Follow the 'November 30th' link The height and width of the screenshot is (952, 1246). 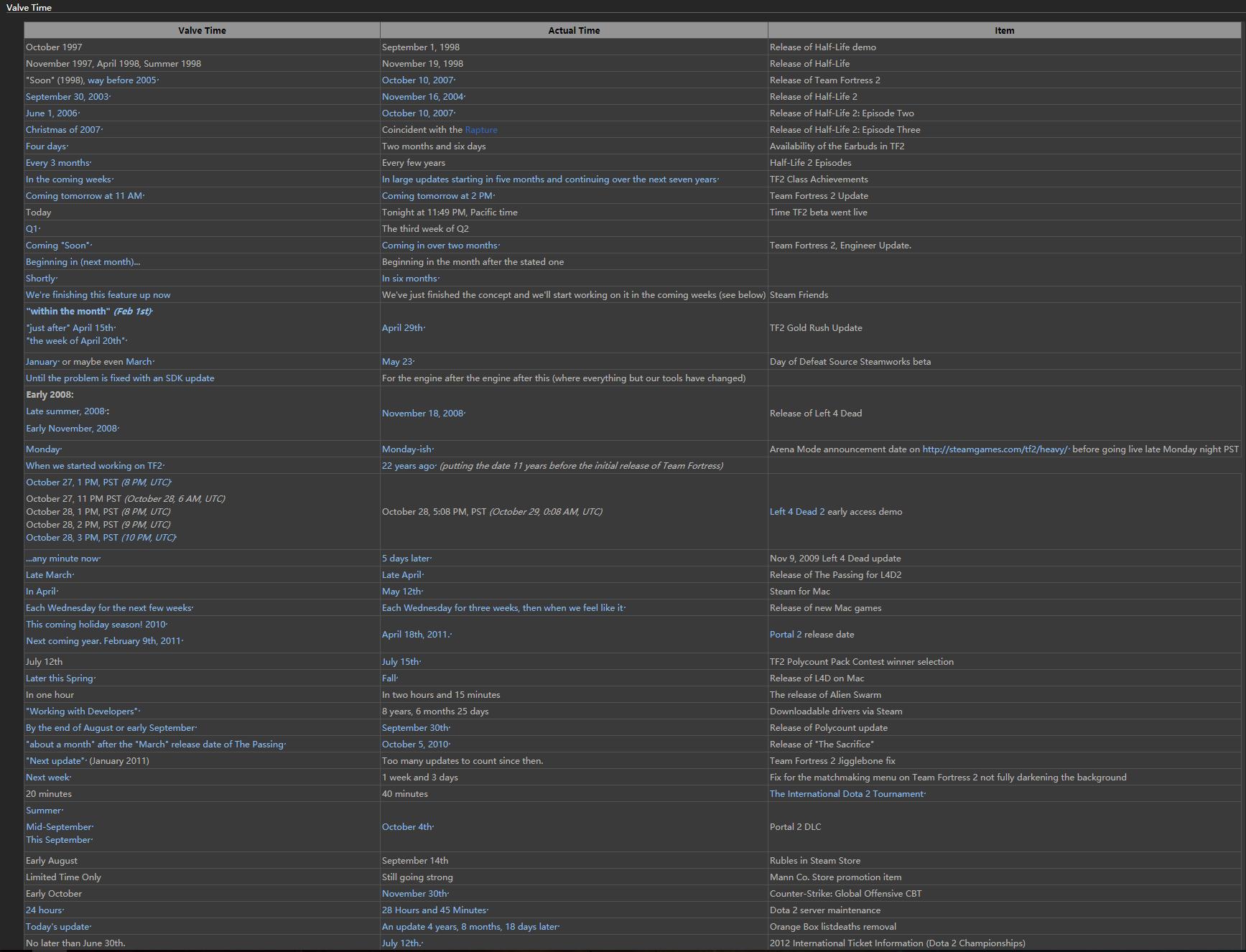414,894
